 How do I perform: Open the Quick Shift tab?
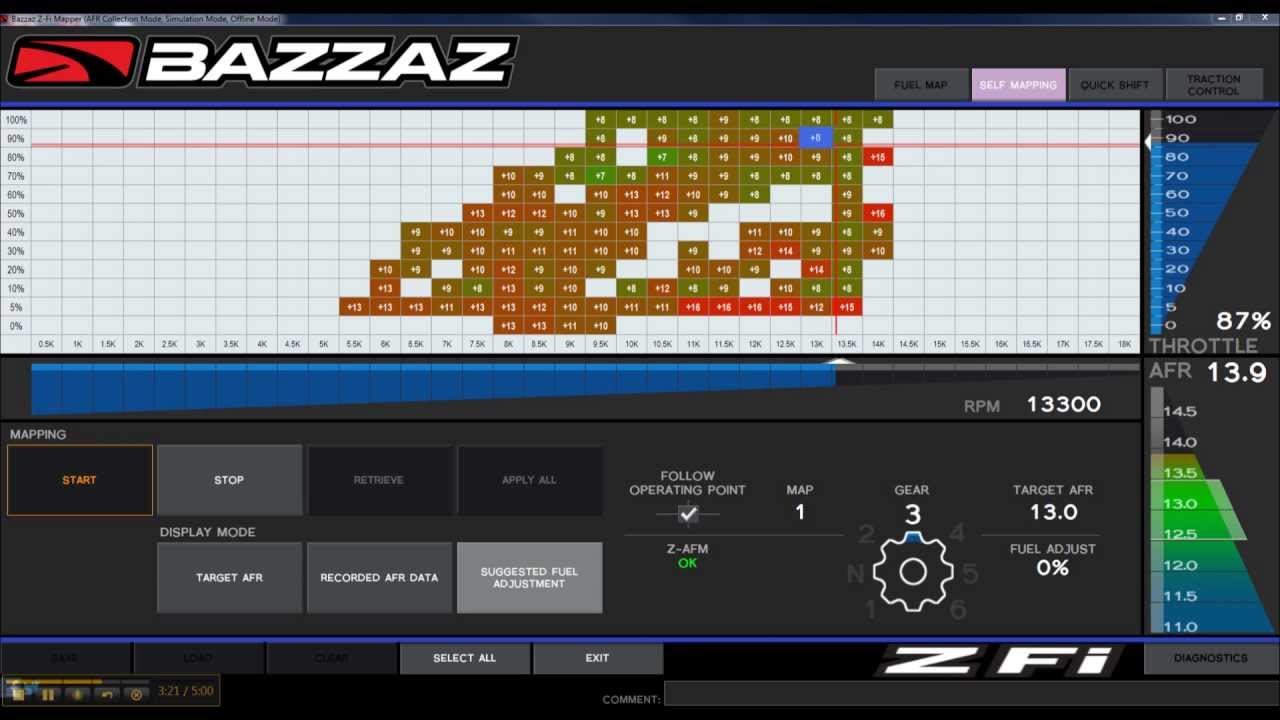point(1115,85)
